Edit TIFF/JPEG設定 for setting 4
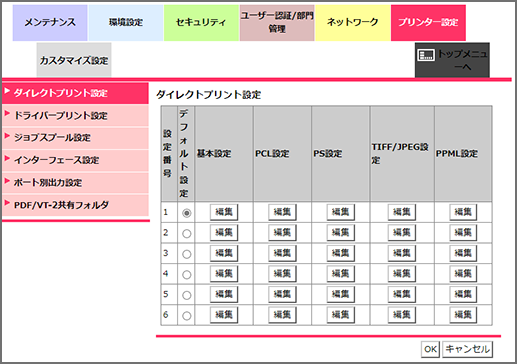This screenshot has height=364, width=517. 402,273
